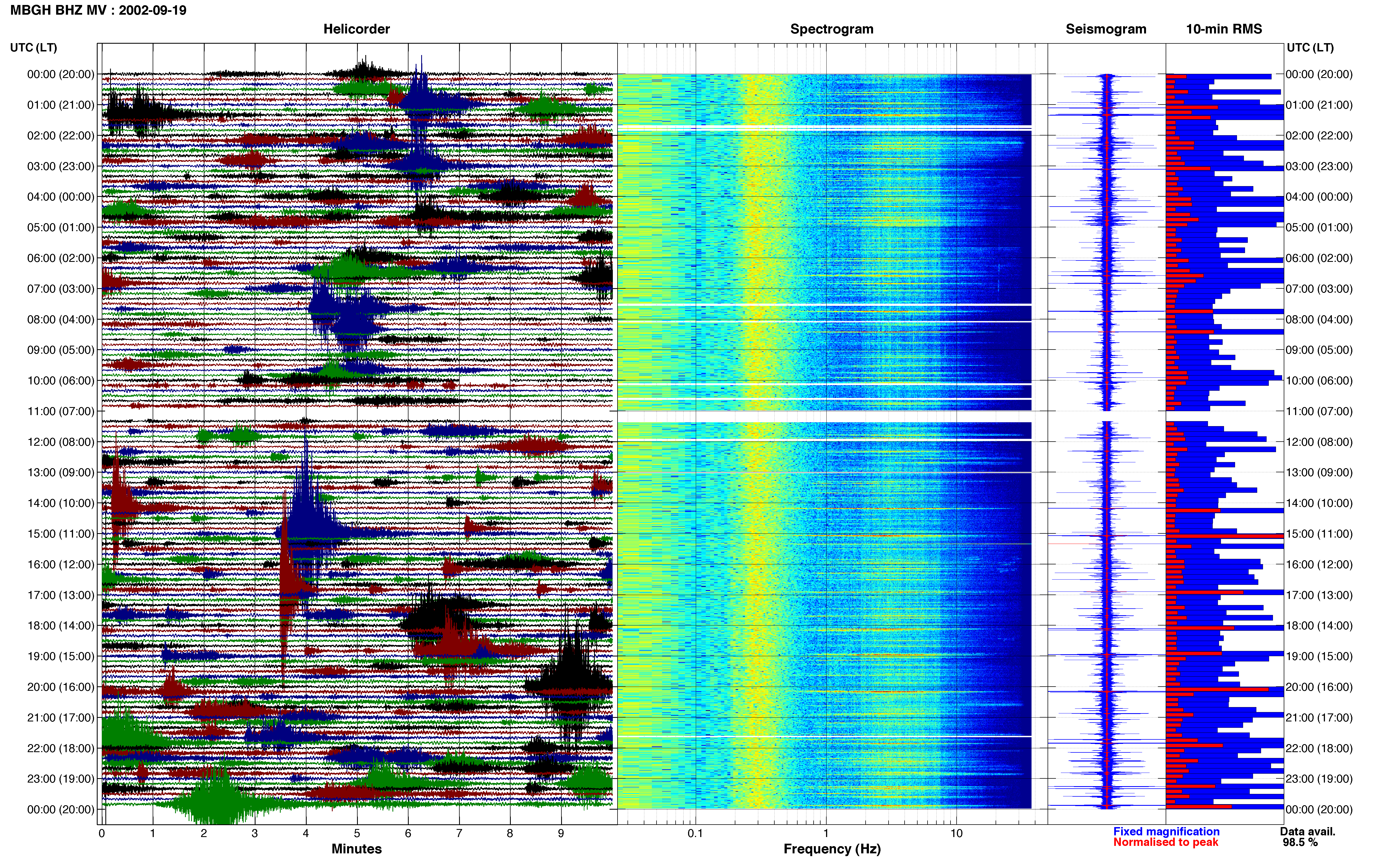Click left time label '10:00 (06:00)'
The image size is (1388, 868).
coord(61,380)
